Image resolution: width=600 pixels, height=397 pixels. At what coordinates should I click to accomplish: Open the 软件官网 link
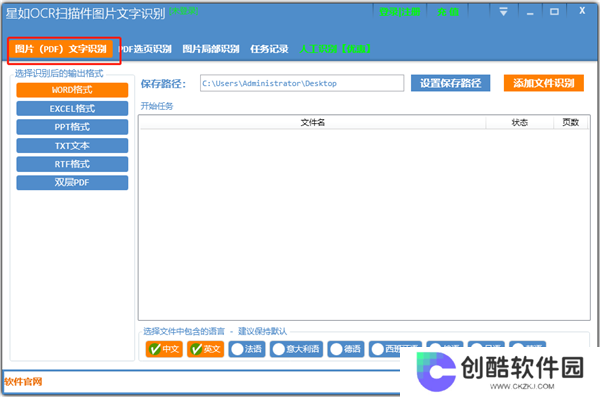(23, 382)
